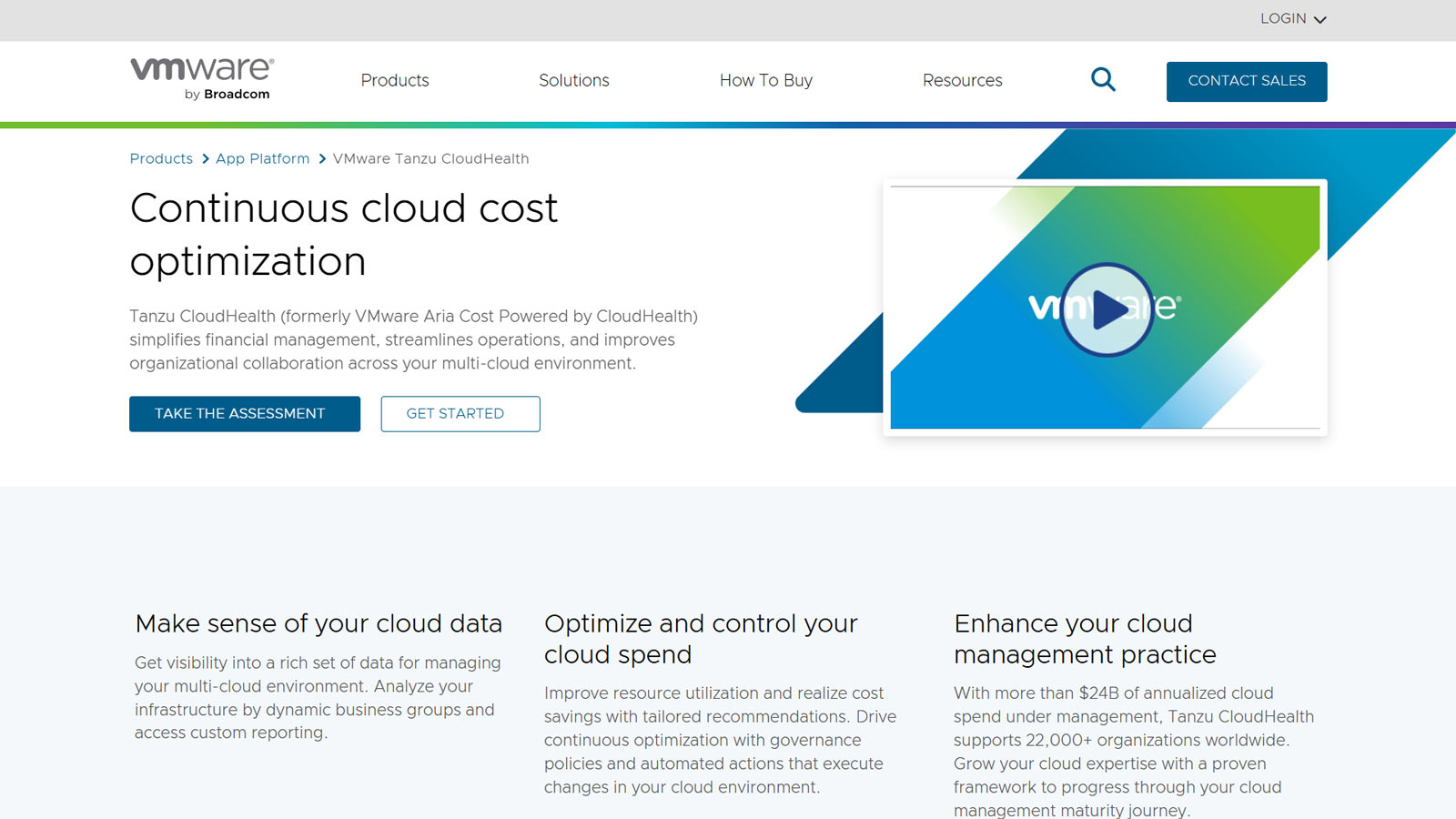Open the Products menu
Image resolution: width=1456 pixels, height=819 pixels.
395,80
